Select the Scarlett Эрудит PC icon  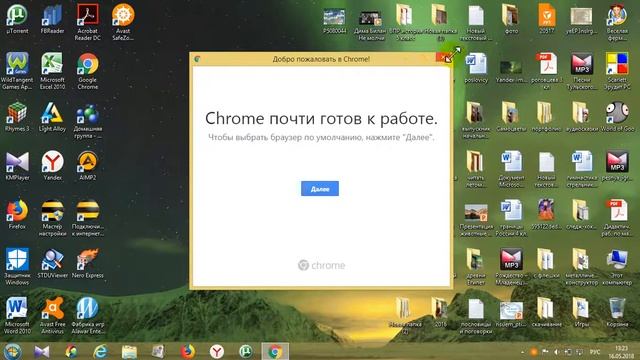pyautogui.click(x=617, y=71)
